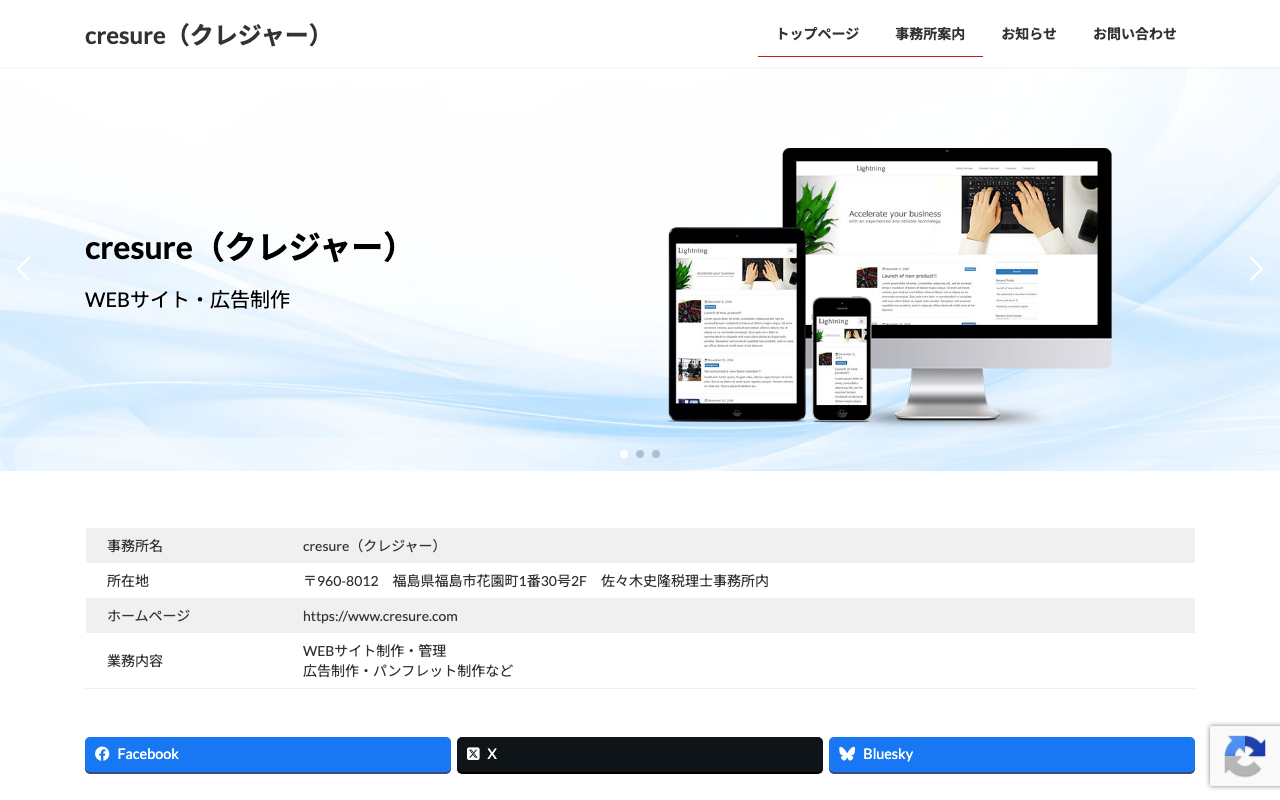The image size is (1280, 800).
Task: Select the second slider pagination dot
Action: point(640,454)
